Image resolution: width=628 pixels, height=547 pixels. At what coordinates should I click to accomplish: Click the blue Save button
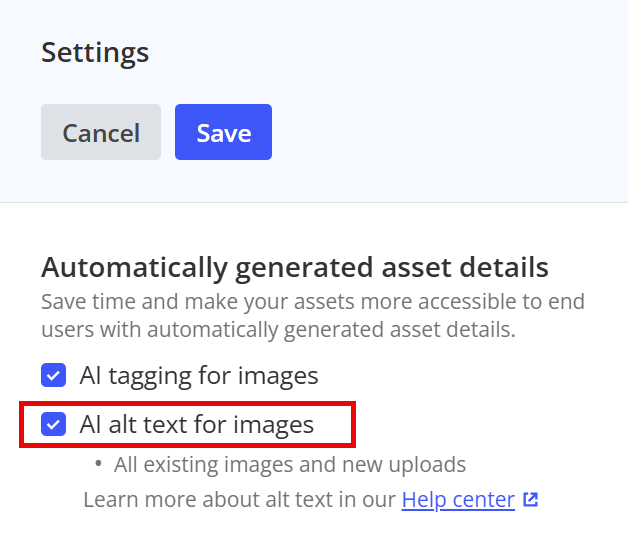[x=223, y=132]
